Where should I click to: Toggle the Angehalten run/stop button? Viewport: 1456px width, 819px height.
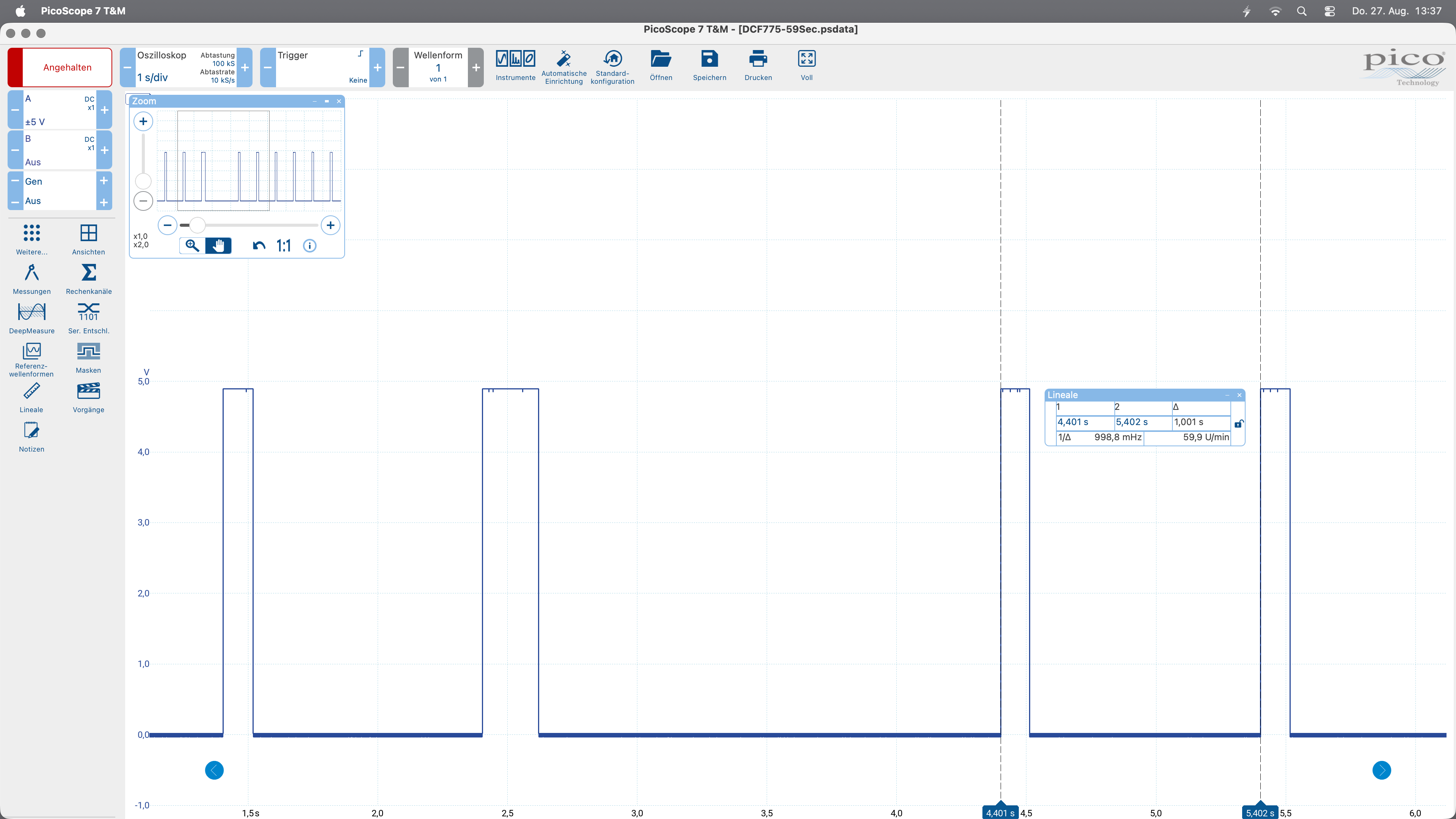click(60, 67)
